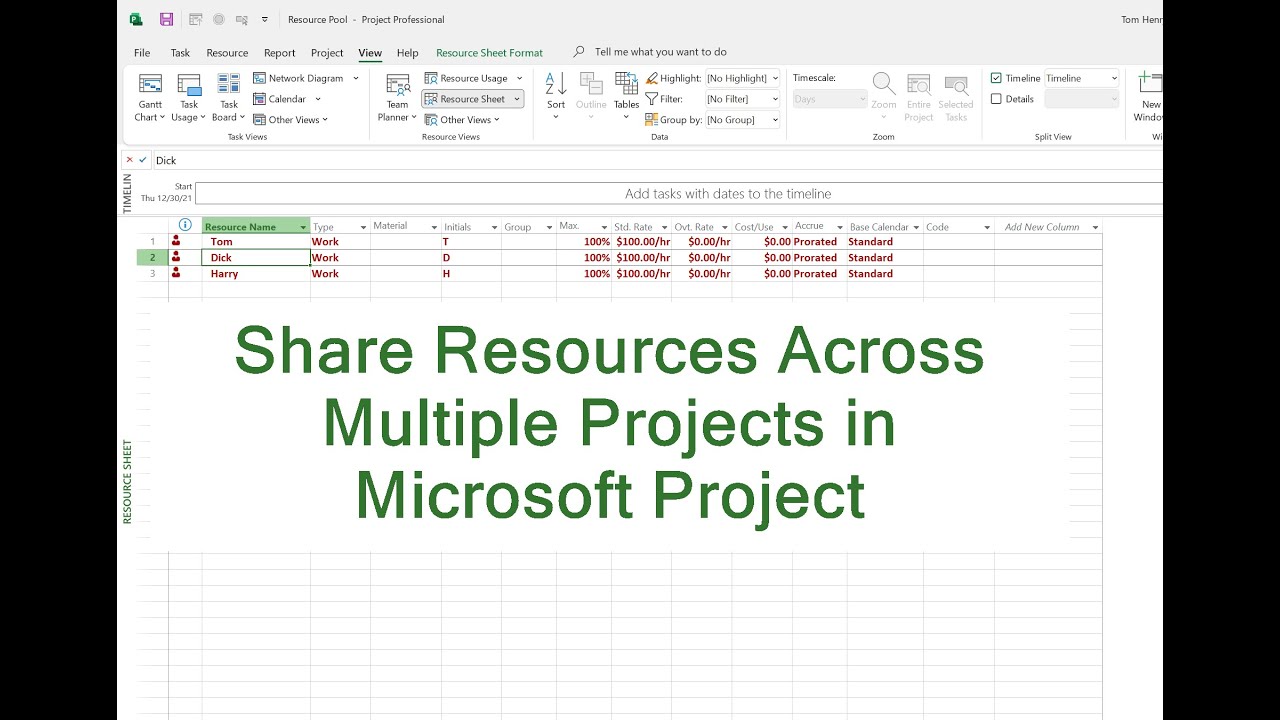Click the Group column header
This screenshot has height=720, width=1280.
click(529, 227)
